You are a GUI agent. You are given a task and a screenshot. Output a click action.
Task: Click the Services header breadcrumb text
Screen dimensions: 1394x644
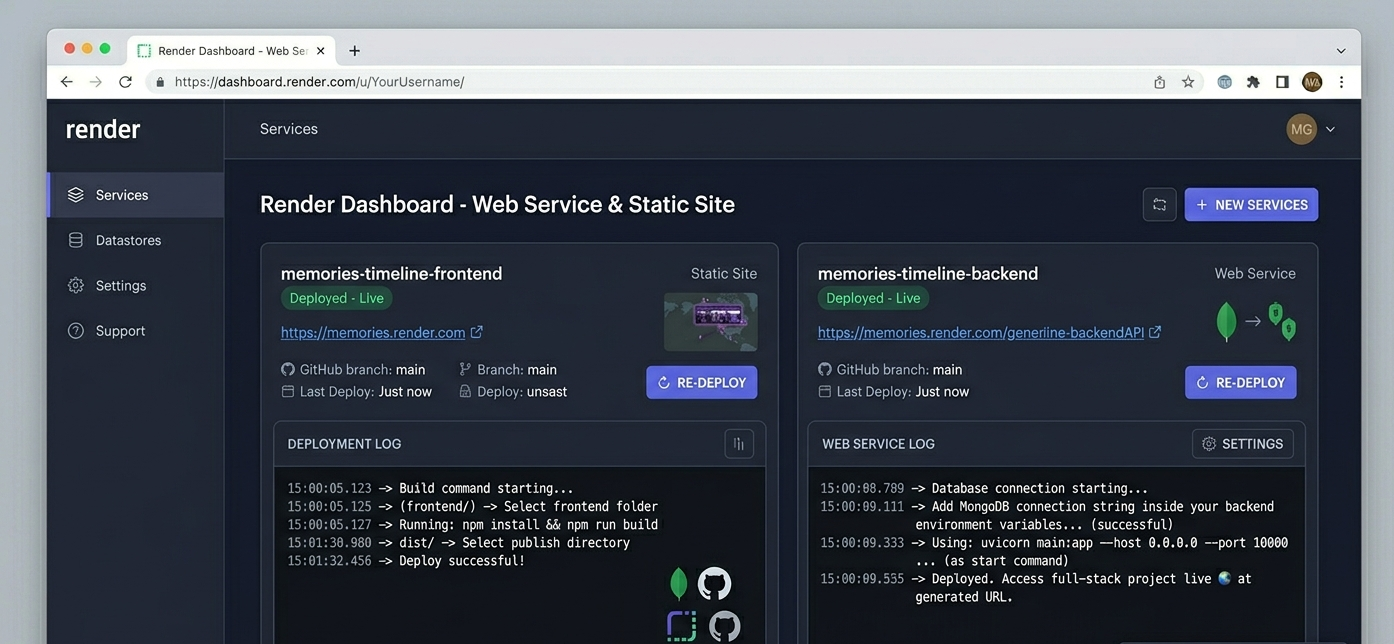coord(289,129)
